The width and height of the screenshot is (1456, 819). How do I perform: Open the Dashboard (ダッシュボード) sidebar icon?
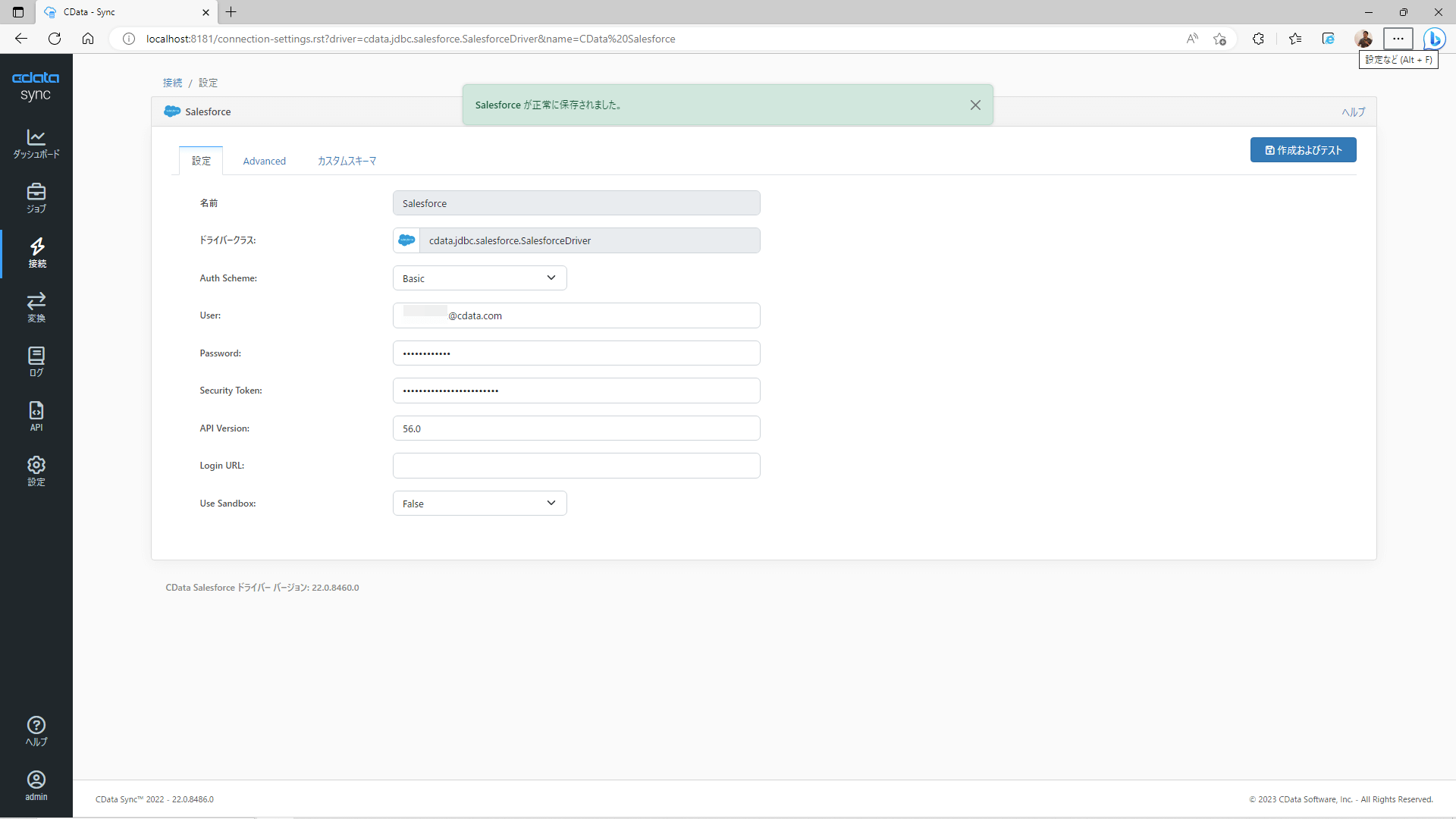click(x=36, y=143)
